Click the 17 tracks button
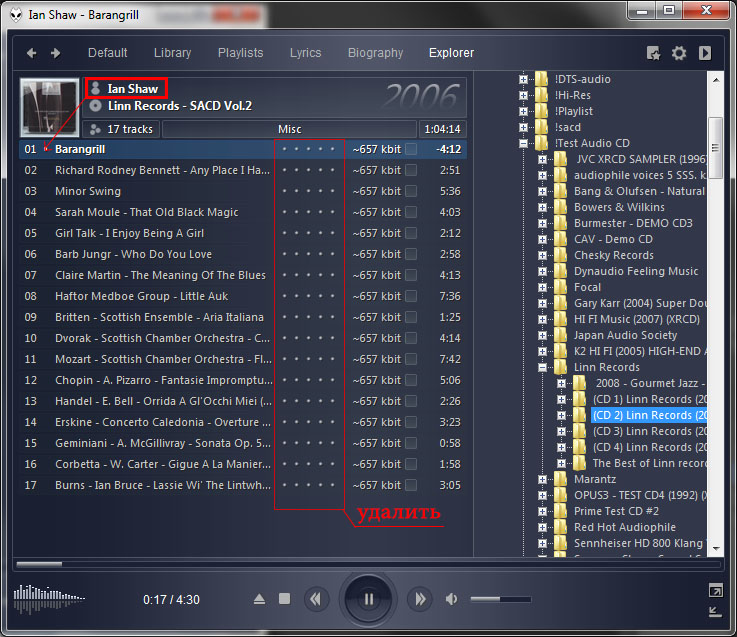The height and width of the screenshot is (637, 737). [x=121, y=129]
